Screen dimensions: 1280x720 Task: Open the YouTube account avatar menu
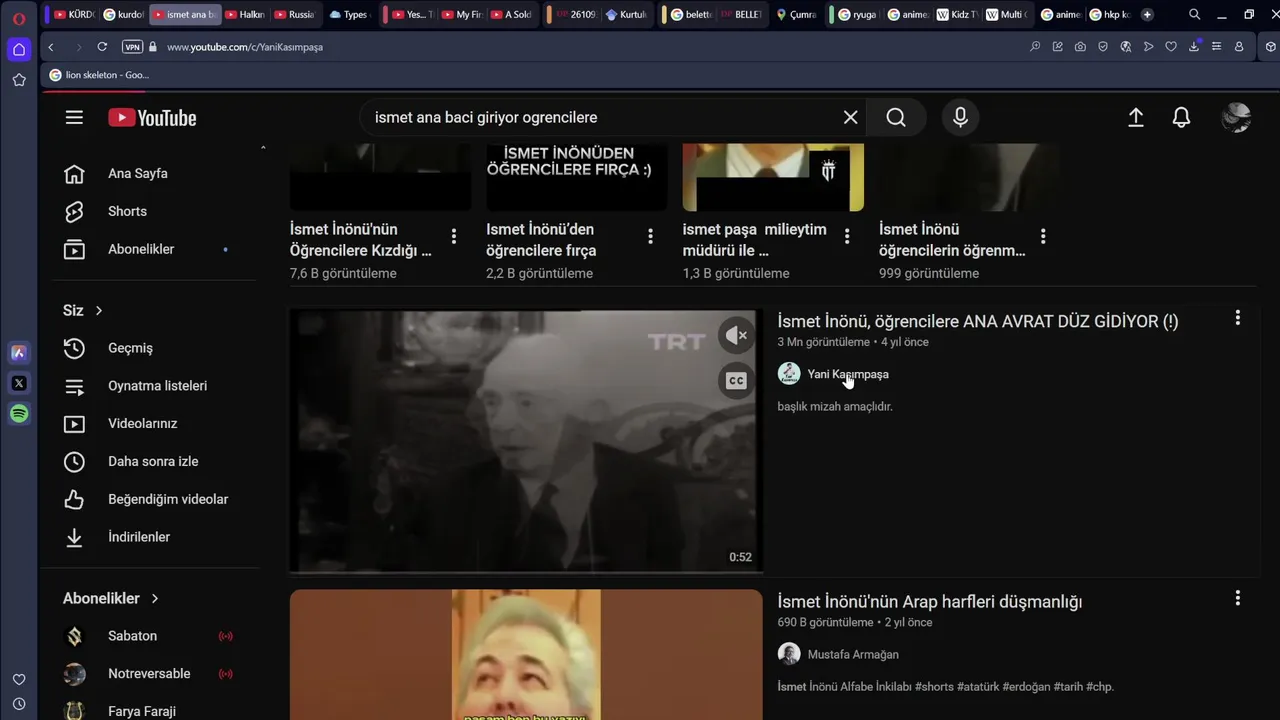point(1237,118)
